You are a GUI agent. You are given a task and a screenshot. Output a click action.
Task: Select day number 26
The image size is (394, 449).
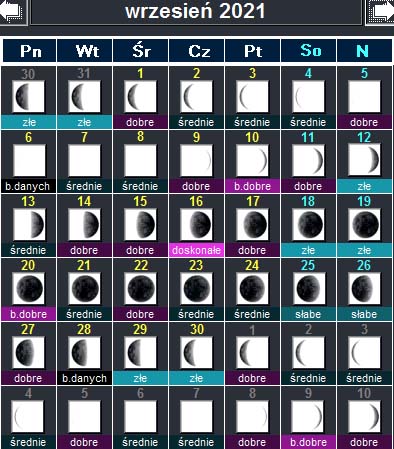point(364,265)
